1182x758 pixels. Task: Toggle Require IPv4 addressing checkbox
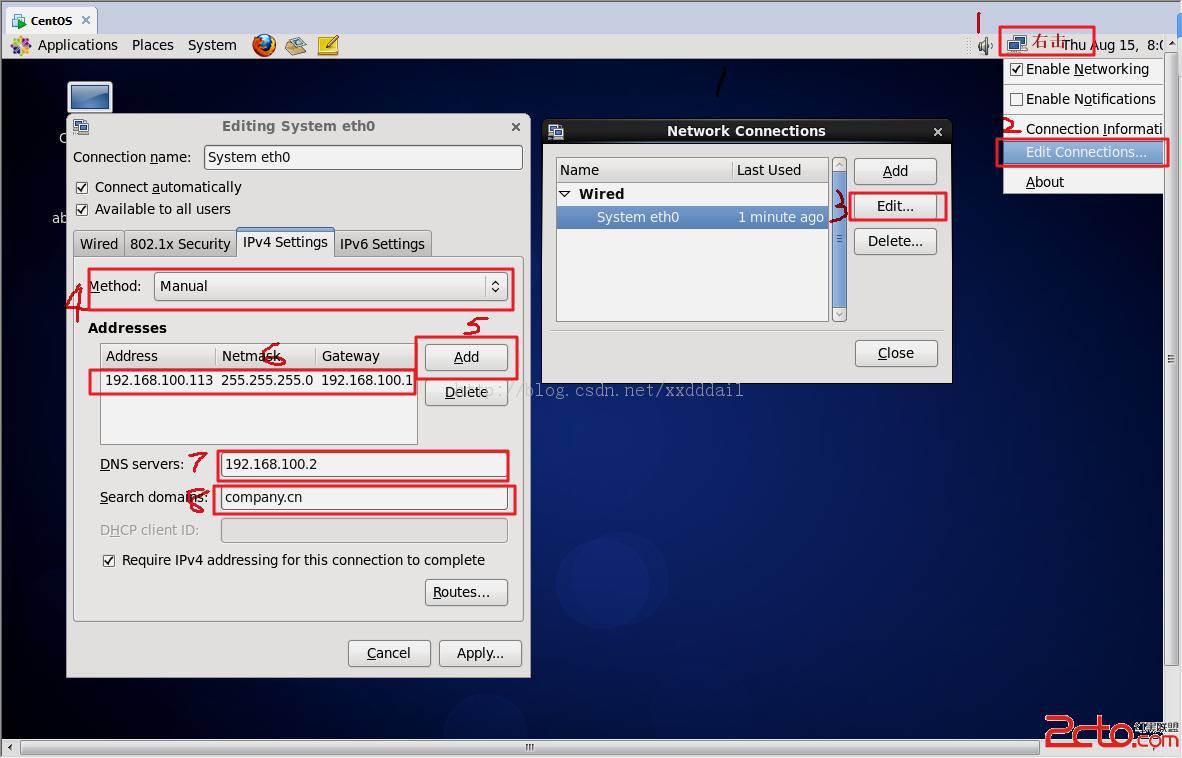(x=109, y=561)
